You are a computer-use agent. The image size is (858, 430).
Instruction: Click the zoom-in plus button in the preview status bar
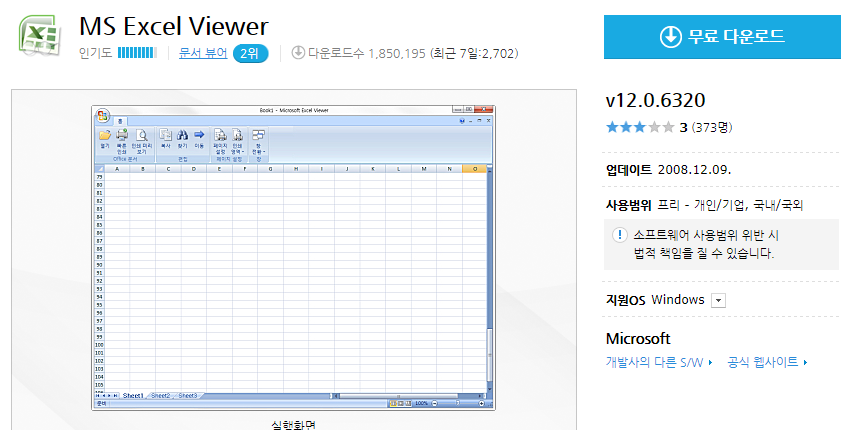[x=482, y=403]
